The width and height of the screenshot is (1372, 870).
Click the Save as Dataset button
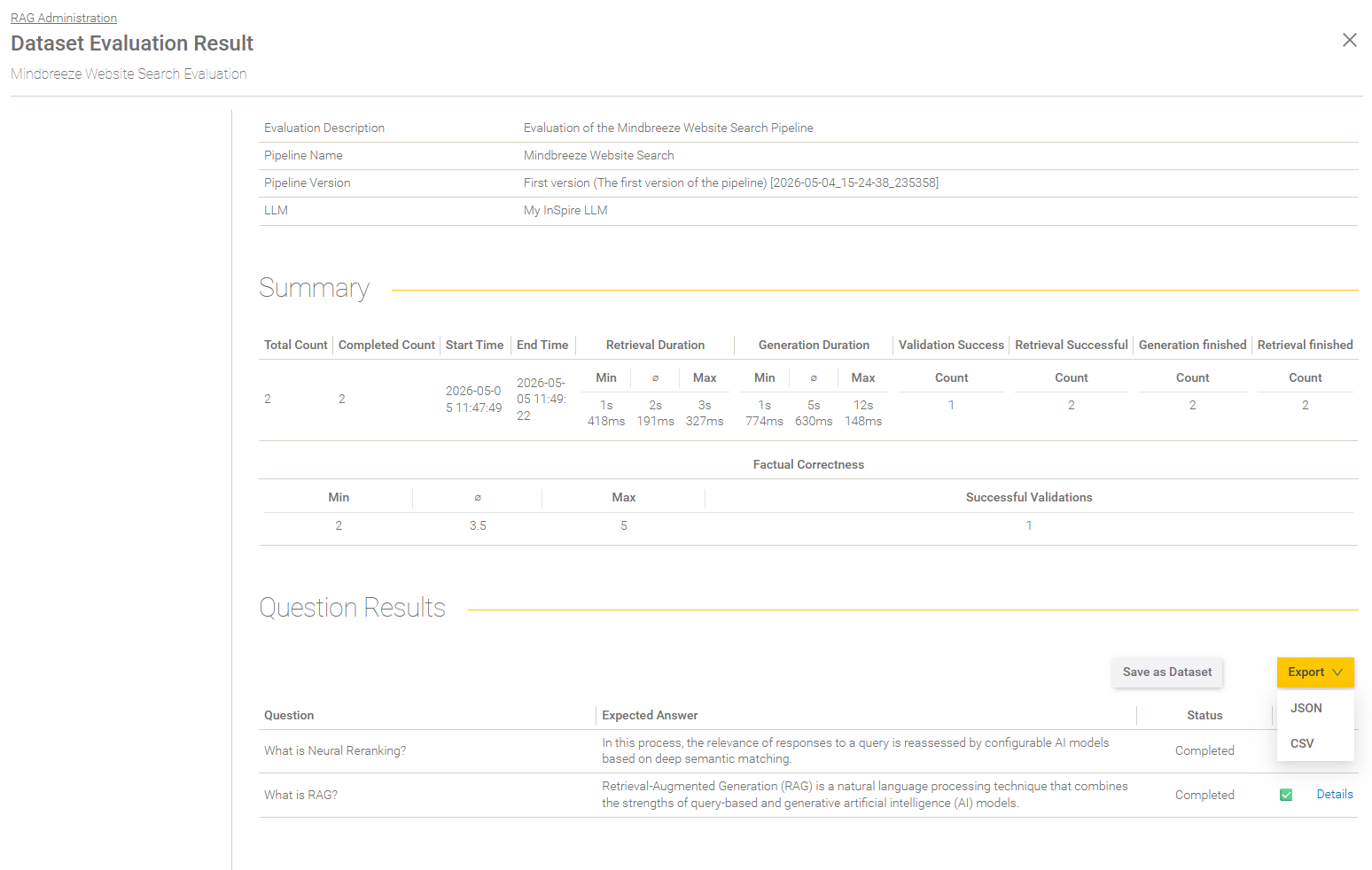click(1167, 672)
